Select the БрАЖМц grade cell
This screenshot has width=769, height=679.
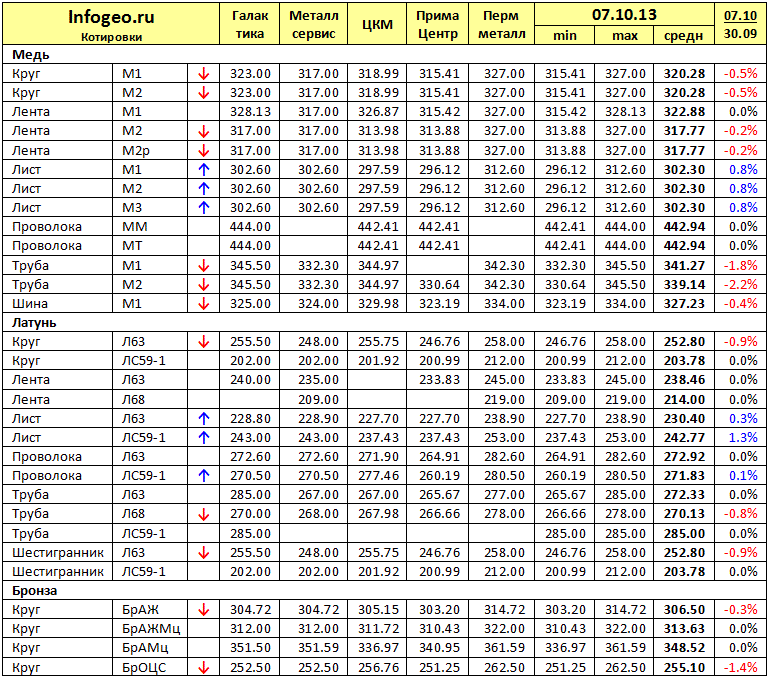(x=151, y=629)
